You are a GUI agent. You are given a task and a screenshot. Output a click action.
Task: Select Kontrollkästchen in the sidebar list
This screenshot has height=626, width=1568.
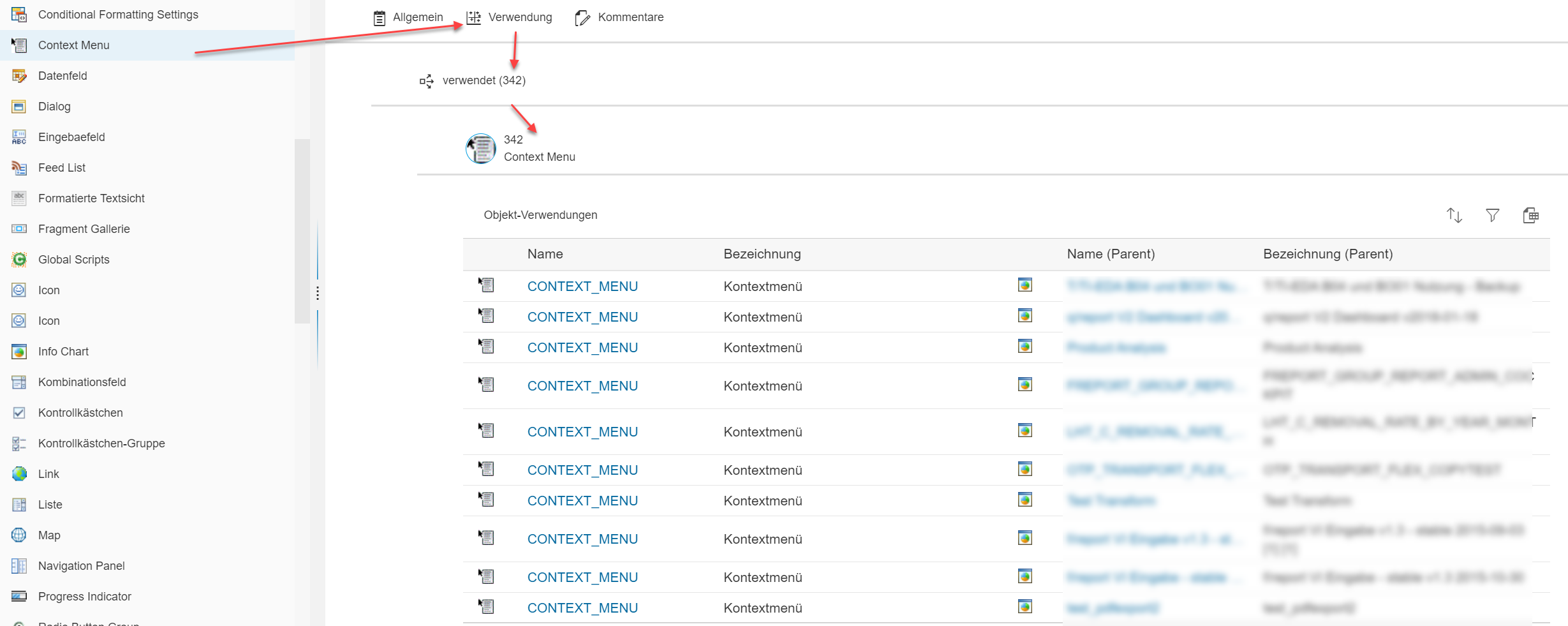point(80,413)
